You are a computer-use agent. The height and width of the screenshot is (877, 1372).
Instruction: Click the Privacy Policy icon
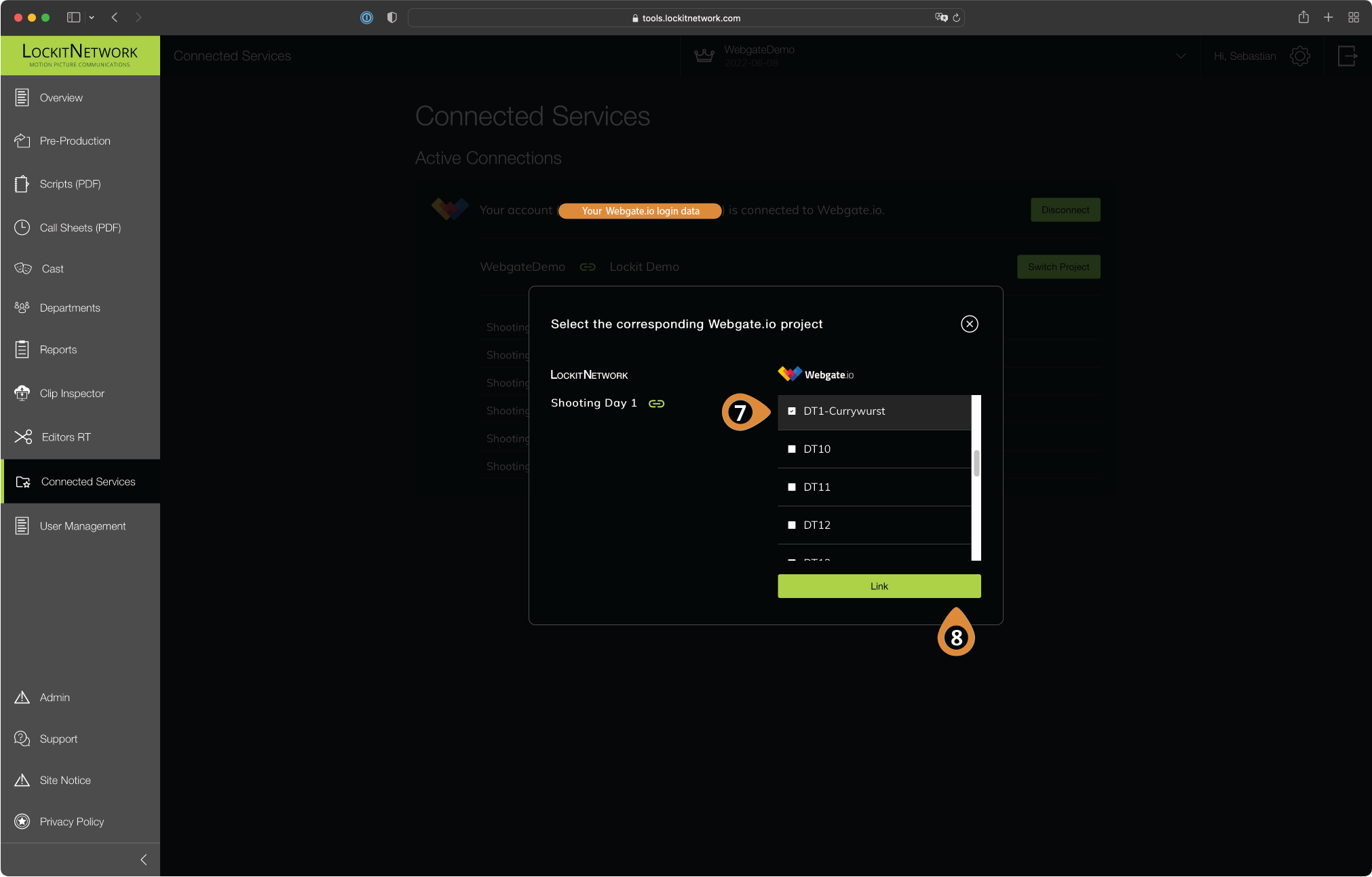tap(22, 821)
